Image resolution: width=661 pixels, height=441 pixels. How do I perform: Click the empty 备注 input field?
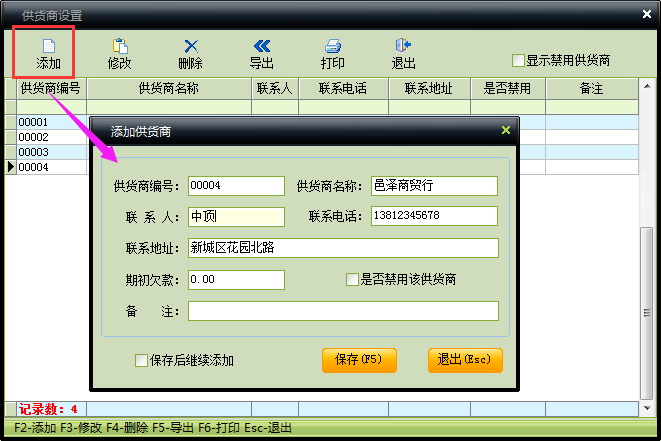342,311
